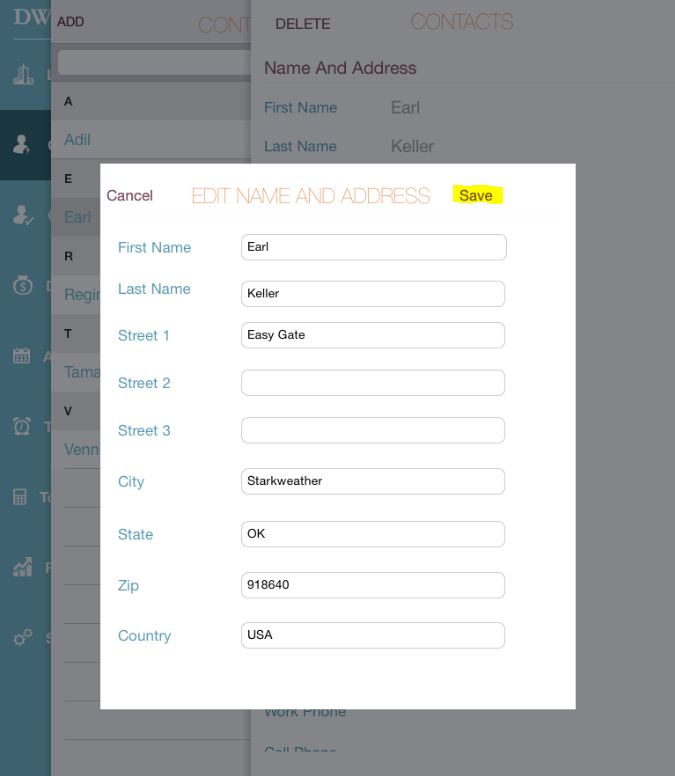The width and height of the screenshot is (675, 776).
Task: Click the empty Street 2 field
Action: point(373,383)
